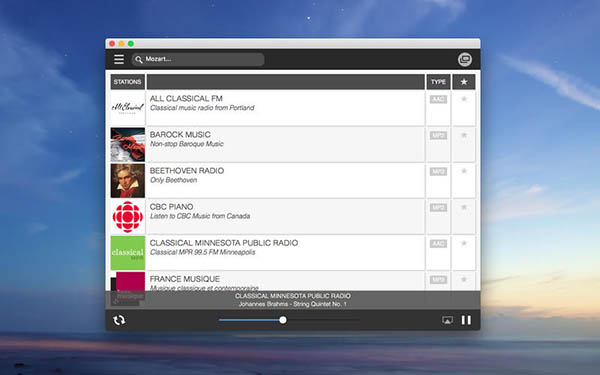Open the hamburger menu

click(119, 59)
